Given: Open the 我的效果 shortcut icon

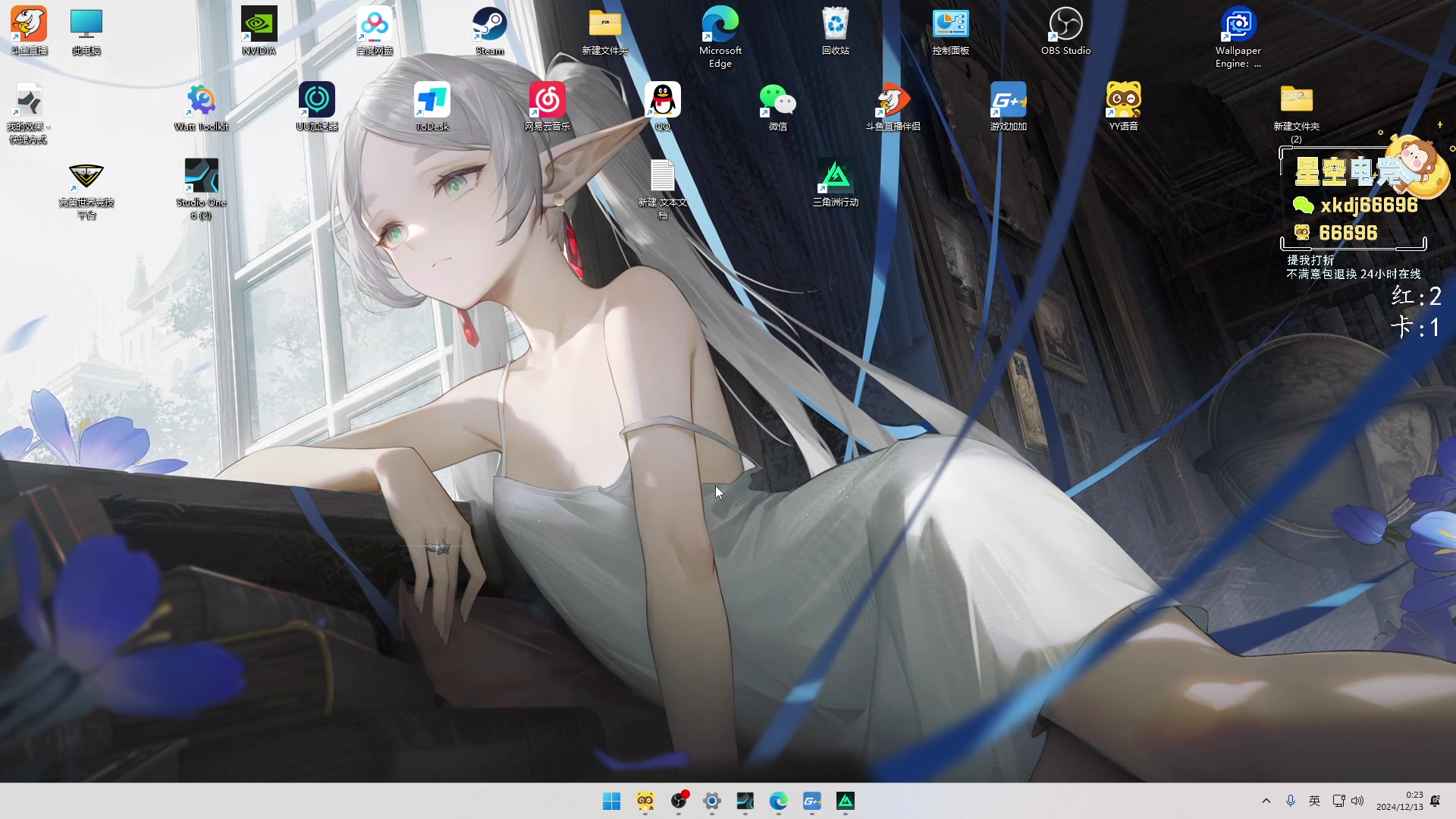Looking at the screenshot, I should click(28, 112).
